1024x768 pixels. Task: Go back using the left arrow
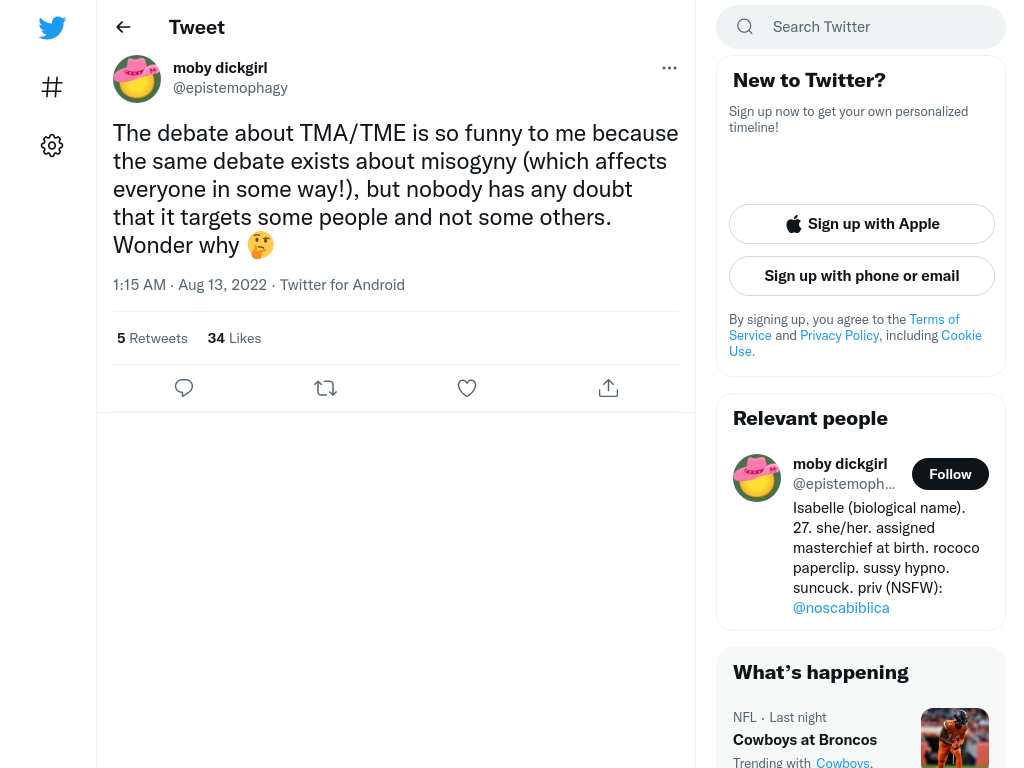coord(123,27)
